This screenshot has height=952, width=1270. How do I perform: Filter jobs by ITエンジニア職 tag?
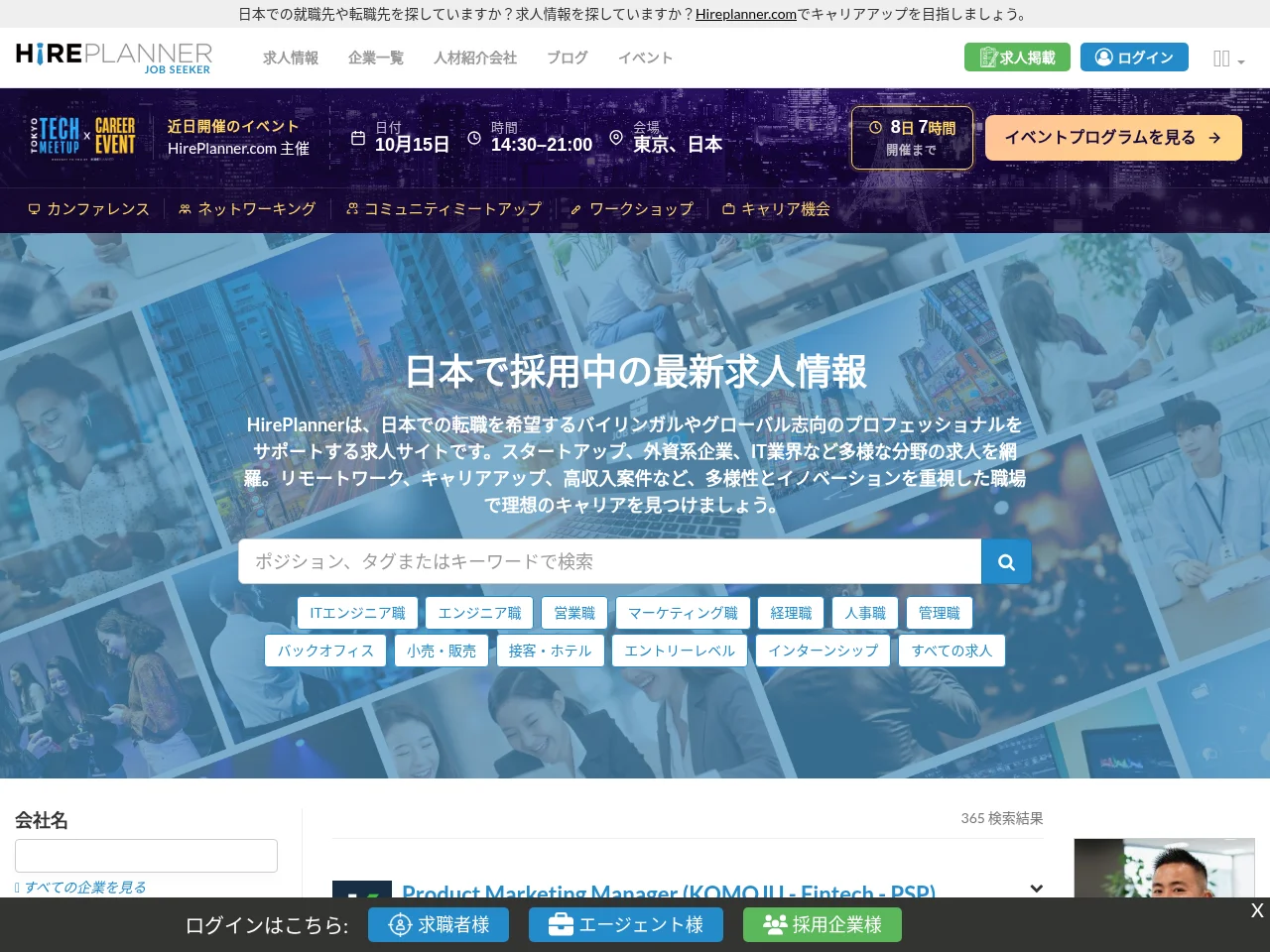click(x=357, y=613)
